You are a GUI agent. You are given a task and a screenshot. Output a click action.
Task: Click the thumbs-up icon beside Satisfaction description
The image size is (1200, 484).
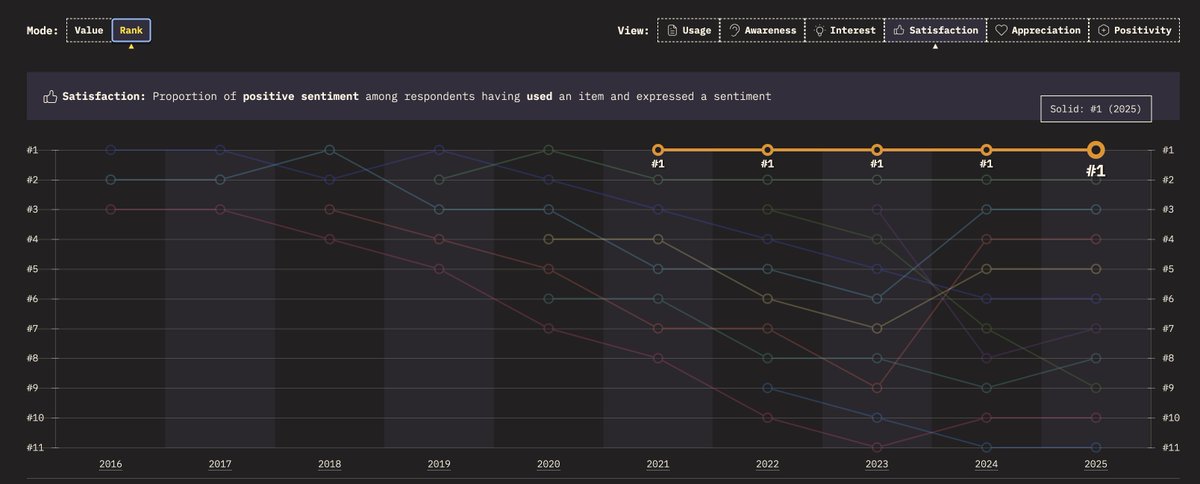point(49,97)
